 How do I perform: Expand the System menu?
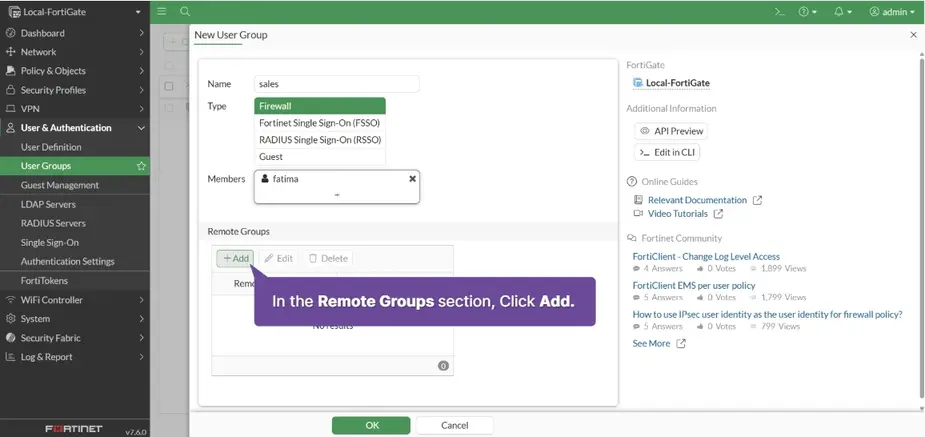click(x=75, y=318)
